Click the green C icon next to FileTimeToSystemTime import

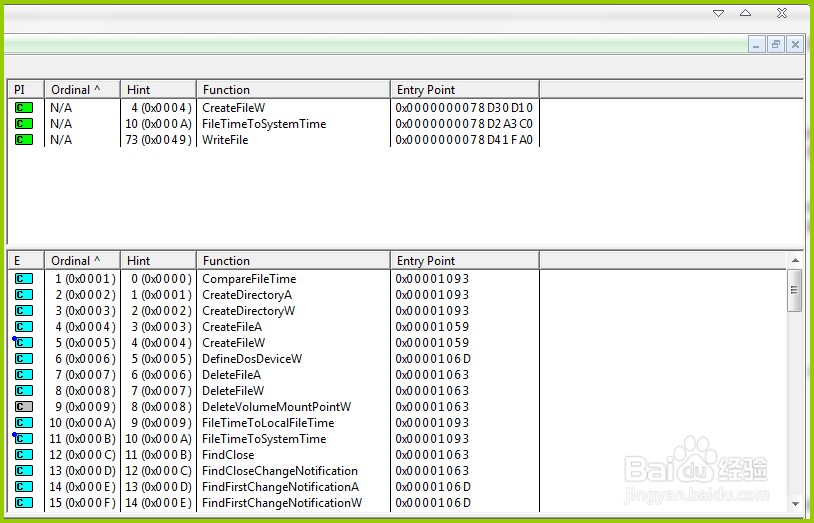coord(24,124)
